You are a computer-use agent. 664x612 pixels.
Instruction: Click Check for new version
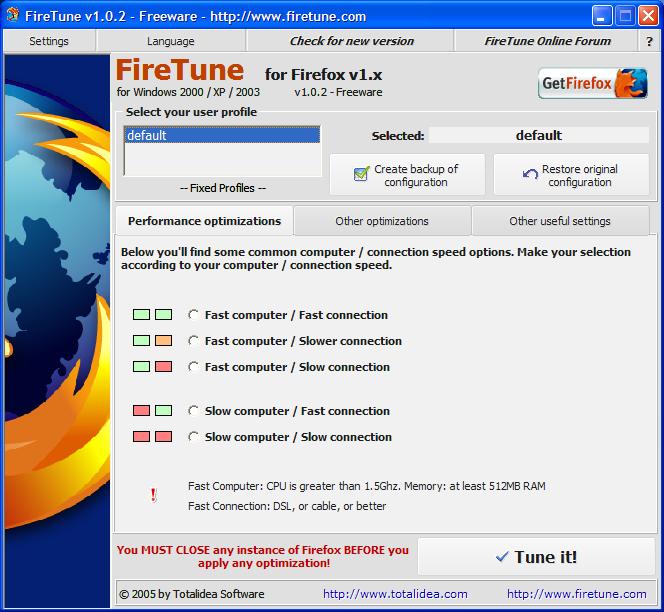pos(351,41)
